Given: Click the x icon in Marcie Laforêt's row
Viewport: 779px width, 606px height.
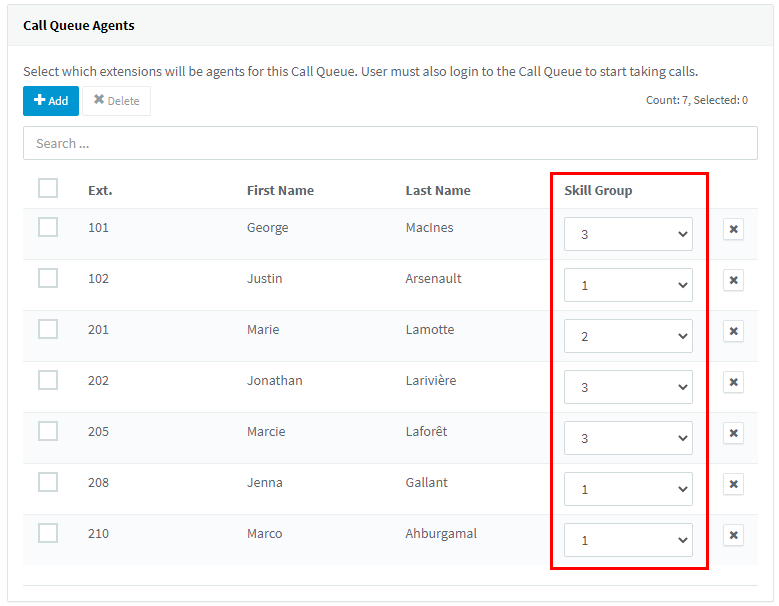Looking at the screenshot, I should [x=733, y=433].
